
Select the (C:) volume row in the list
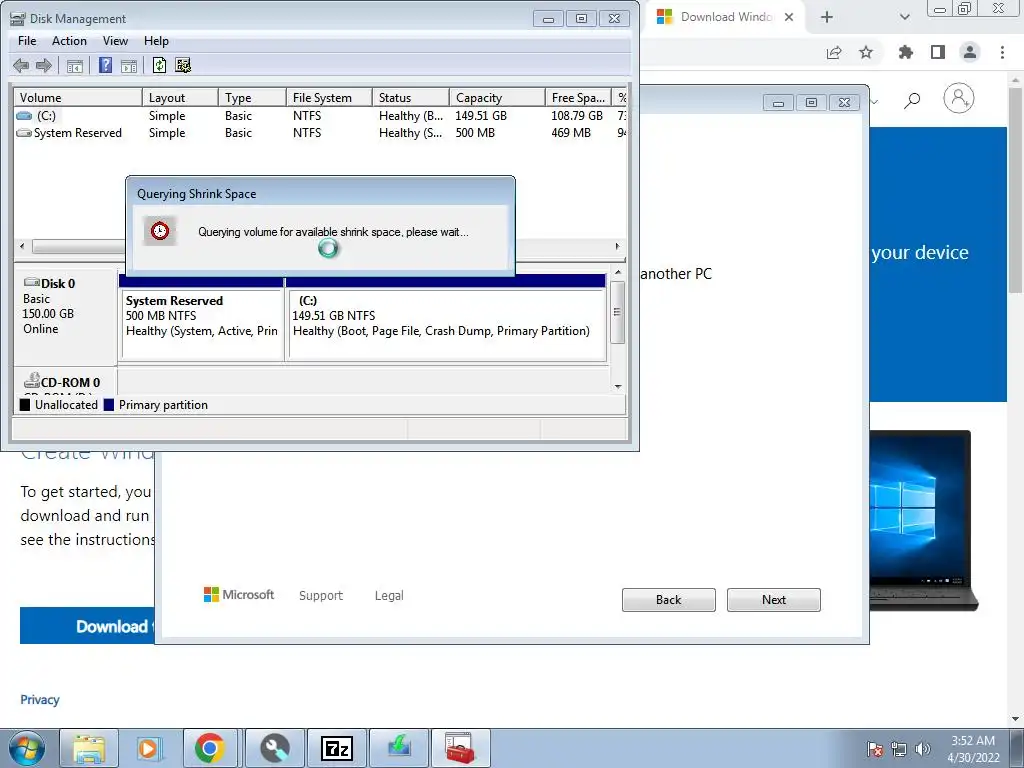320,116
